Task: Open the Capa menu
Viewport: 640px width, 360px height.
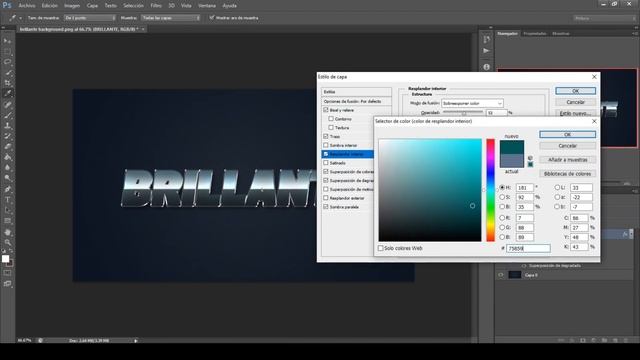Action: click(92, 6)
